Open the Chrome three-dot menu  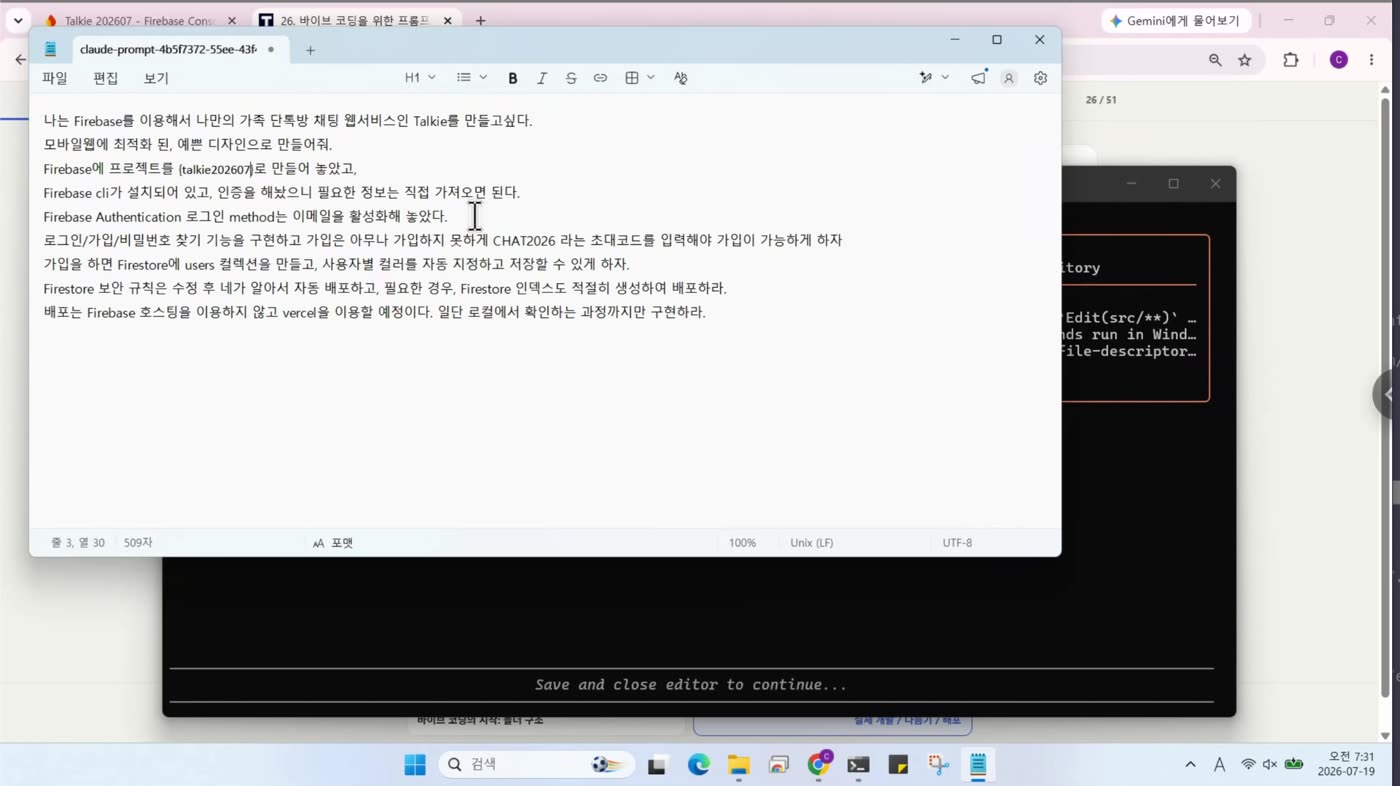[1372, 60]
